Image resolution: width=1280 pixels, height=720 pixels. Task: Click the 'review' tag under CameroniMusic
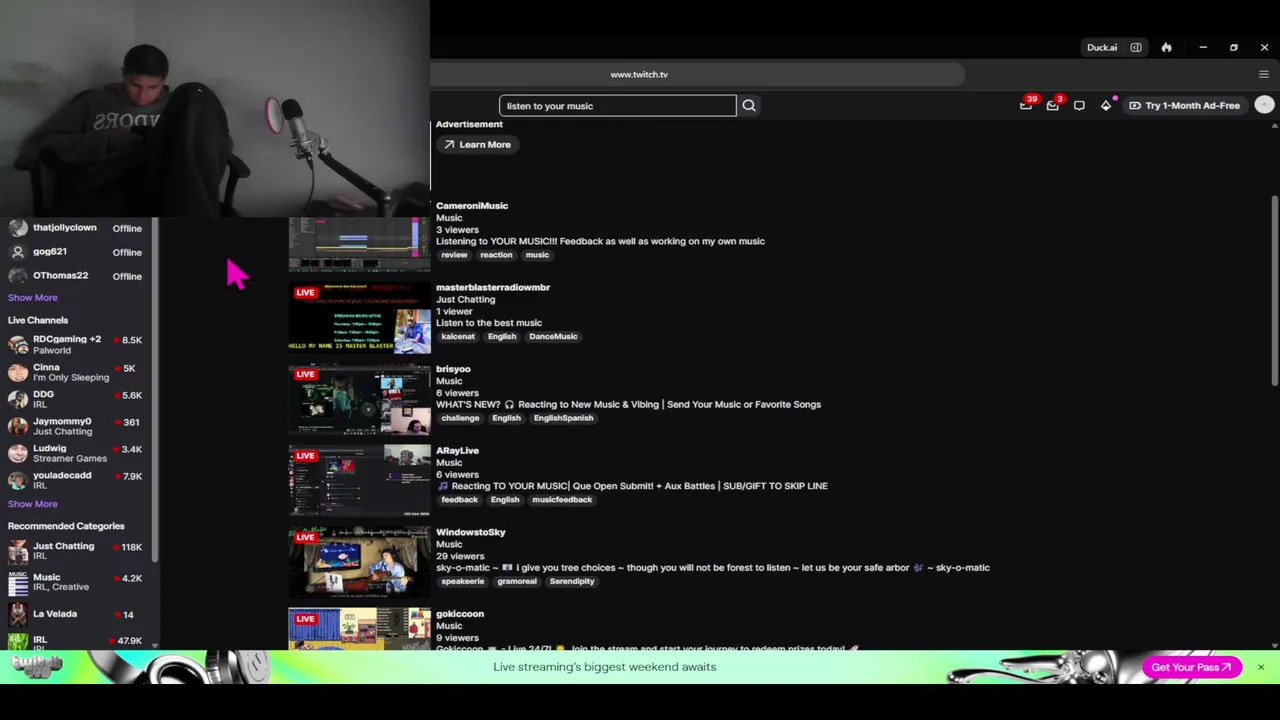454,255
